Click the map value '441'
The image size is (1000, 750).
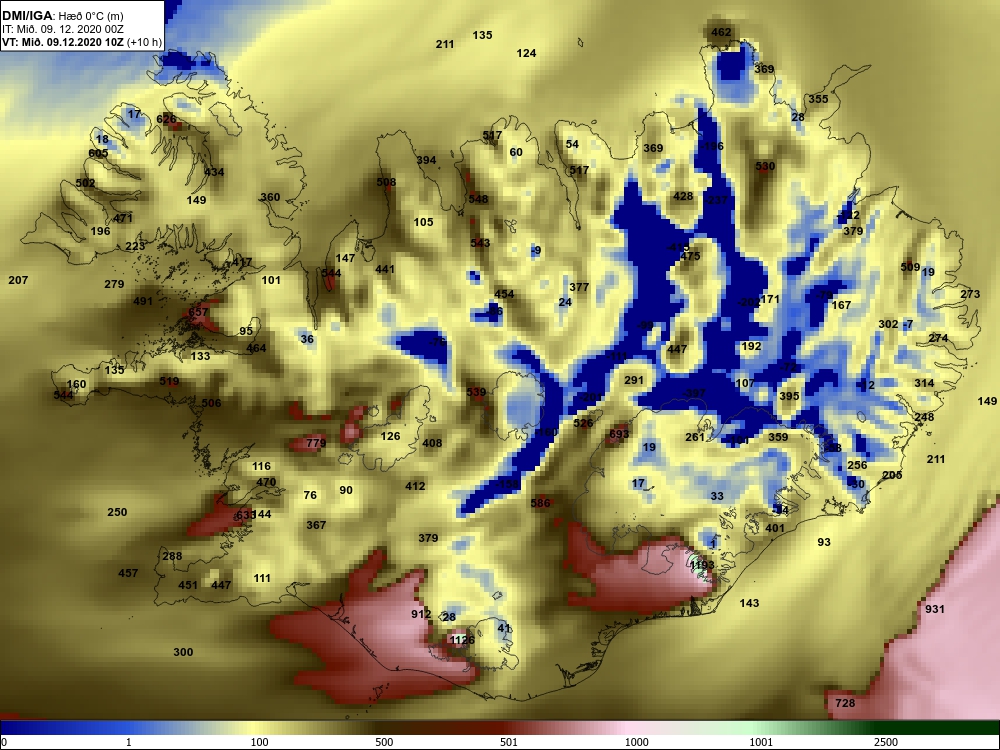click(385, 269)
